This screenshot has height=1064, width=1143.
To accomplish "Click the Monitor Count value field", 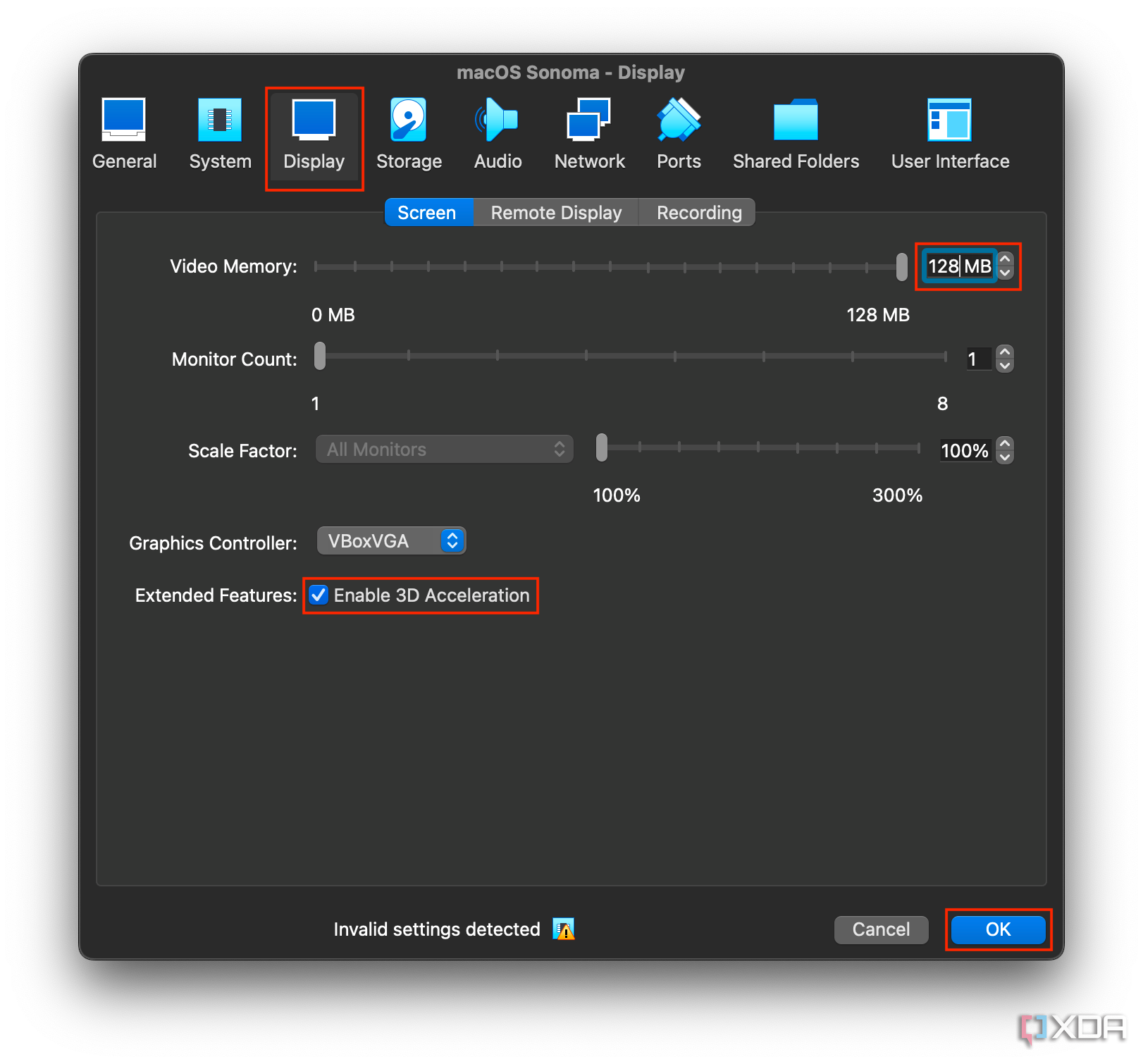I will (979, 359).
